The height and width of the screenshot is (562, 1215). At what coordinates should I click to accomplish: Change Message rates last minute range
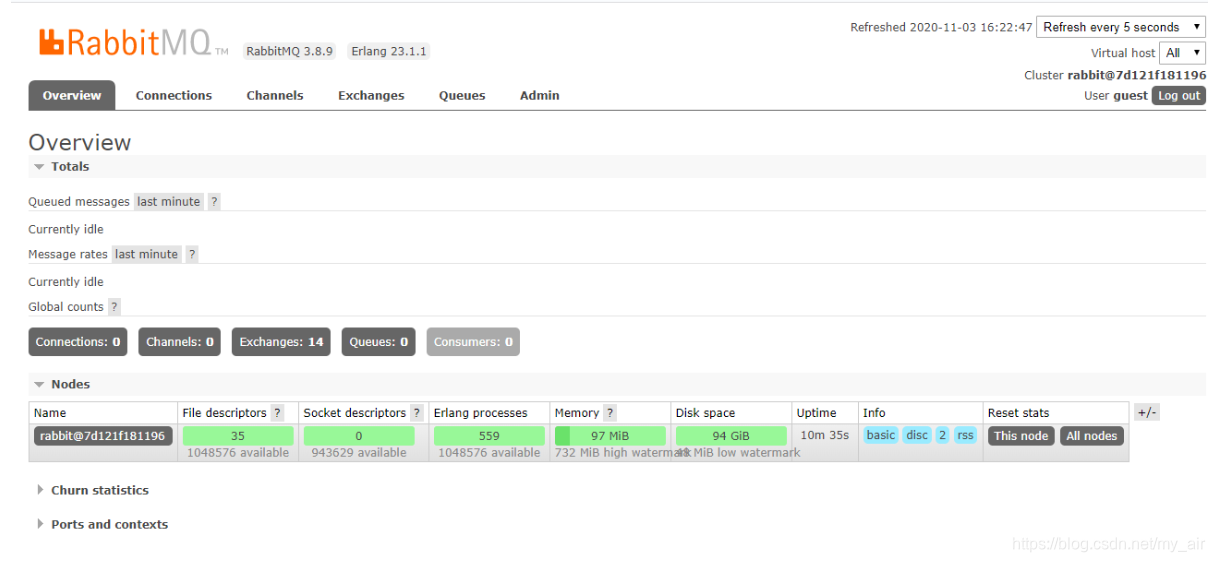tap(146, 255)
